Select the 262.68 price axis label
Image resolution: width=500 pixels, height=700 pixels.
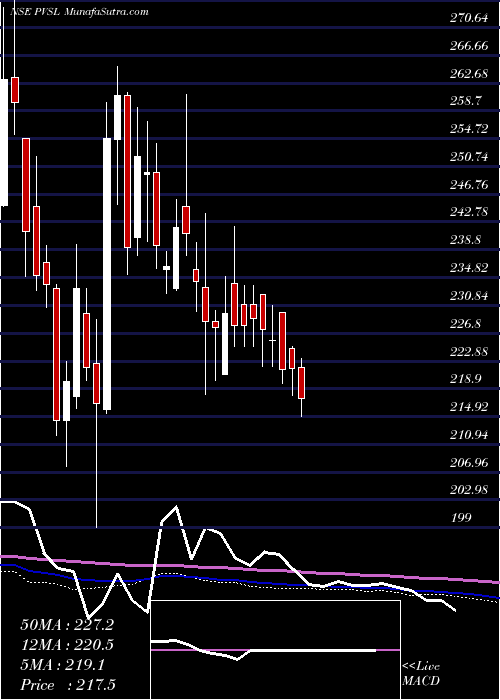click(x=468, y=74)
